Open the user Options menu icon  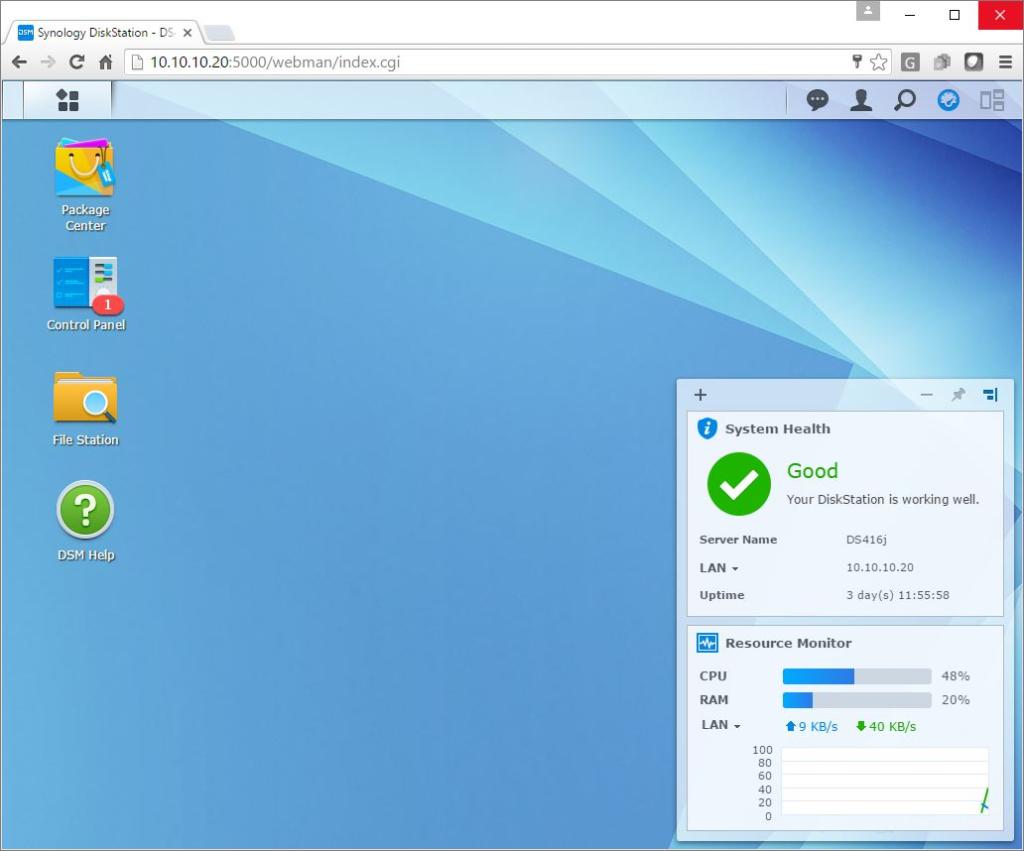[x=861, y=100]
